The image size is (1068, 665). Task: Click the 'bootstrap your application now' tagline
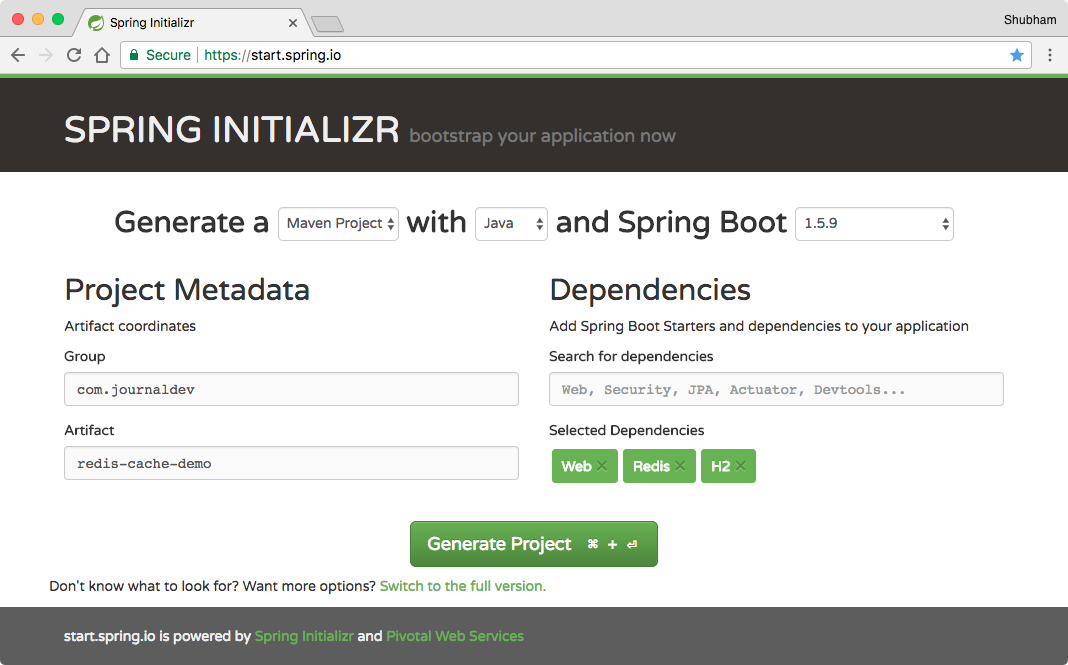[542, 136]
